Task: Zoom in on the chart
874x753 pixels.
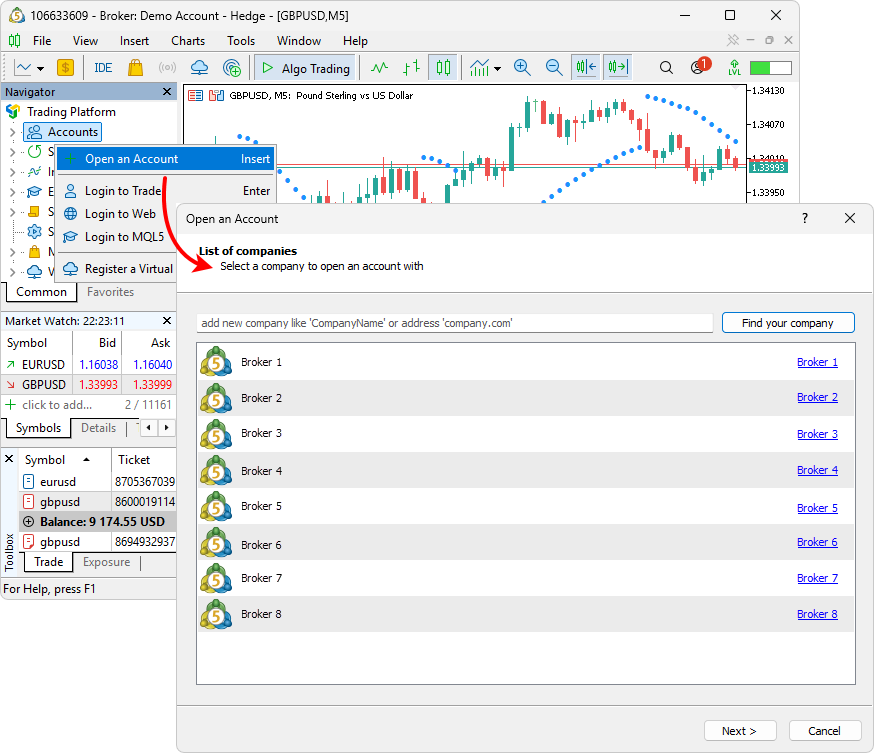Action: coord(522,68)
